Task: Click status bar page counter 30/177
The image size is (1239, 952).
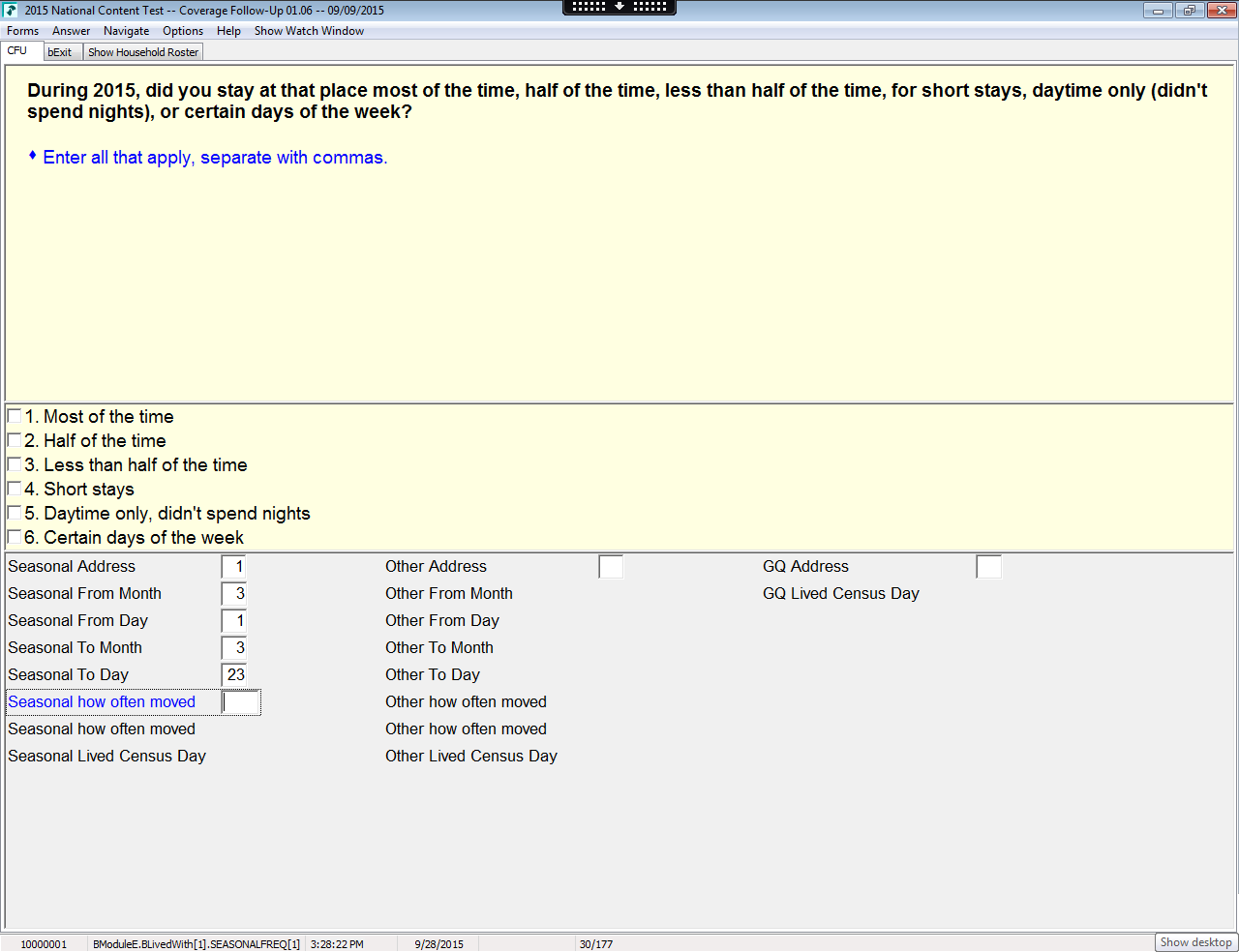Action: 596,944
